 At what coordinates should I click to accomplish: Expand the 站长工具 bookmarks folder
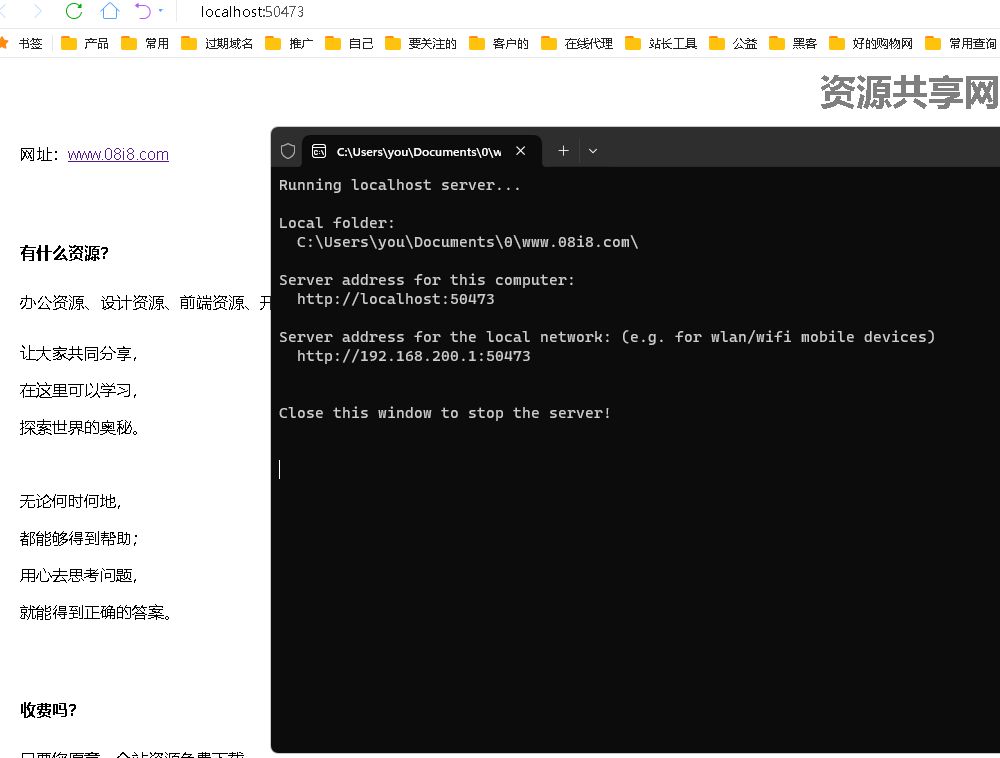pos(660,43)
